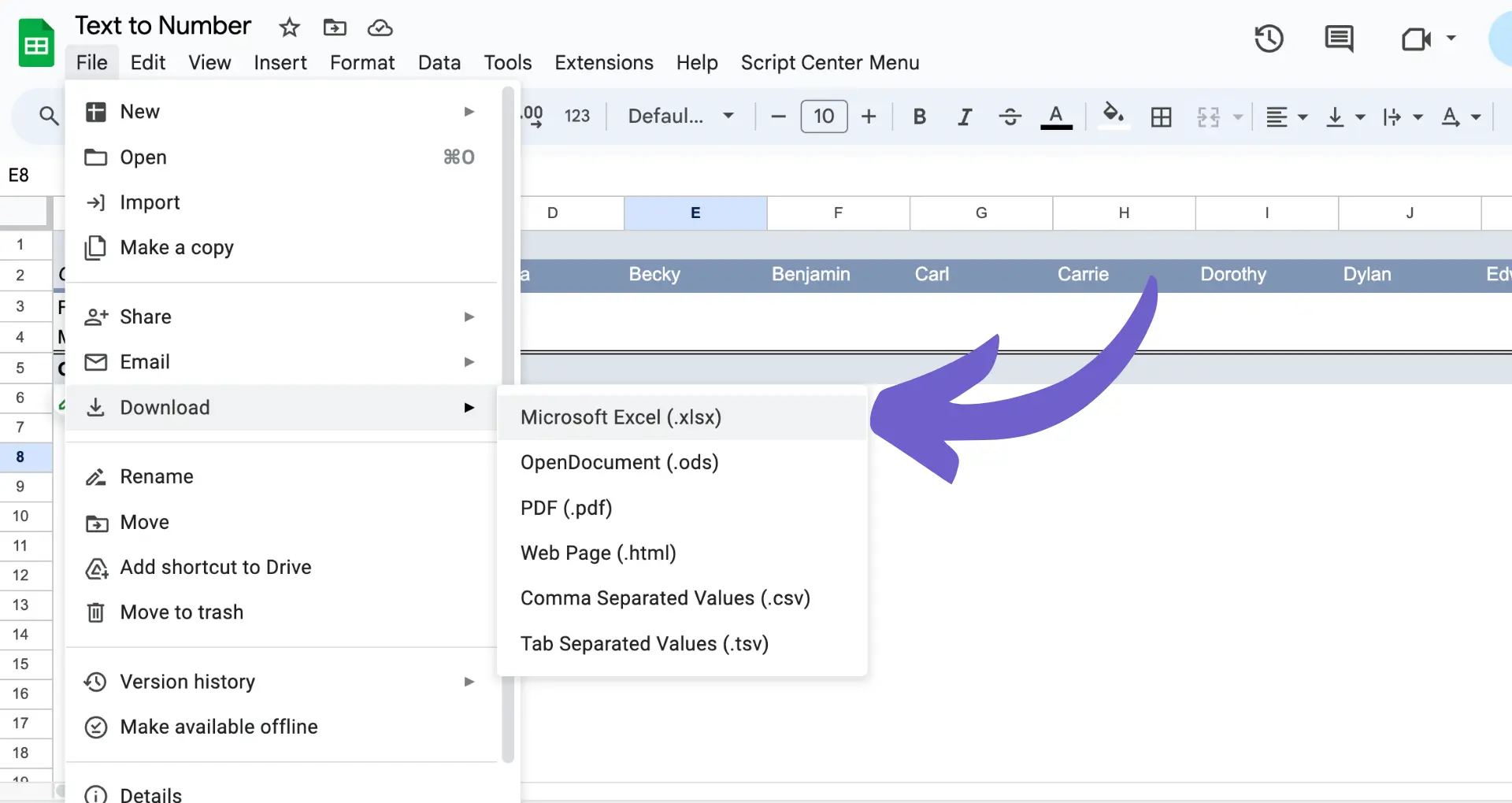Click the video meeting camera icon
The width and height of the screenshot is (1512, 803).
pyautogui.click(x=1416, y=39)
